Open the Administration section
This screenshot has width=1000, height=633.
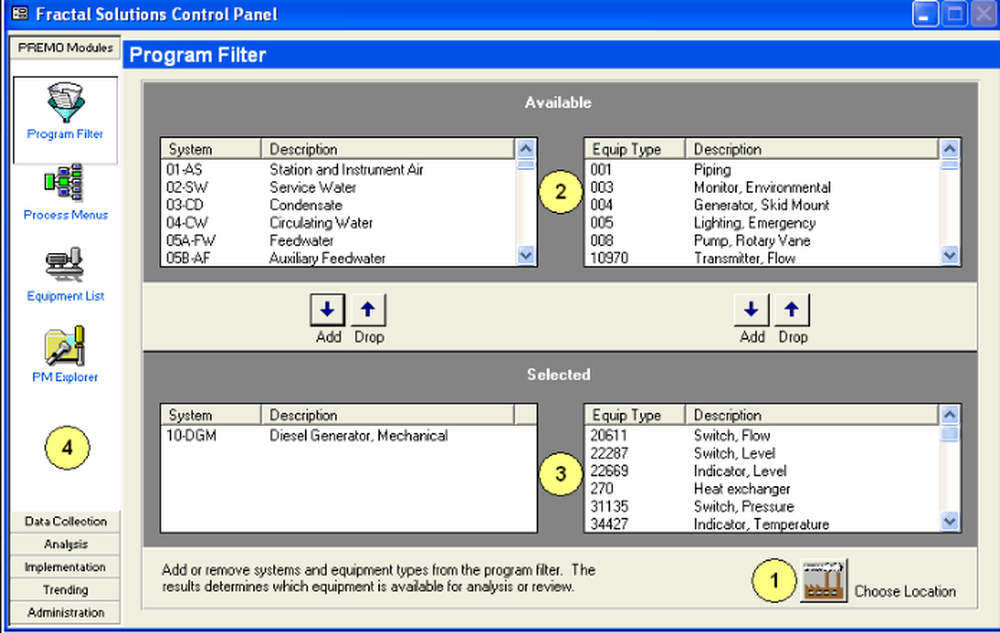[65, 613]
